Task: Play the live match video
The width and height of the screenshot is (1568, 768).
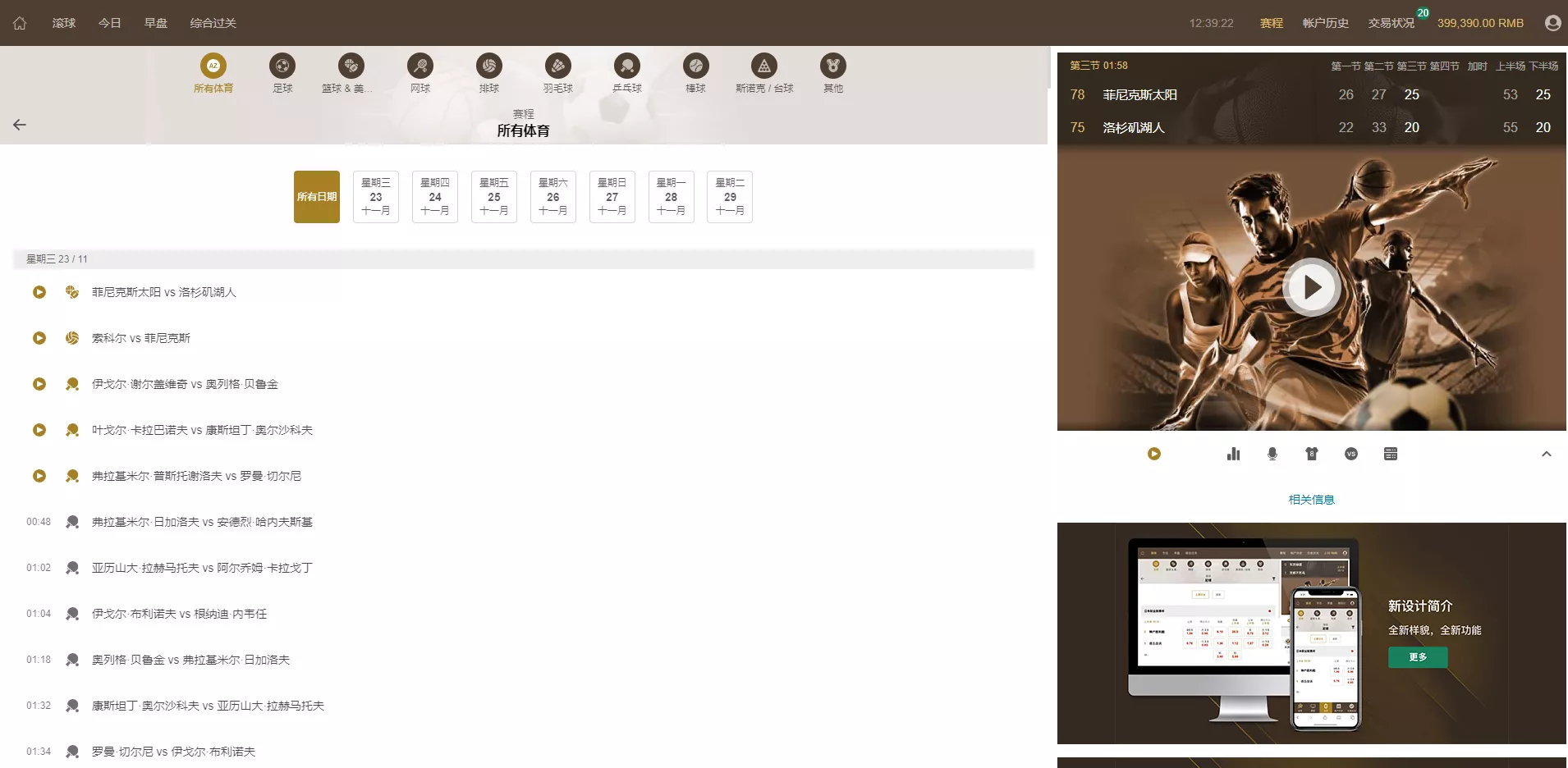Action: (1311, 287)
